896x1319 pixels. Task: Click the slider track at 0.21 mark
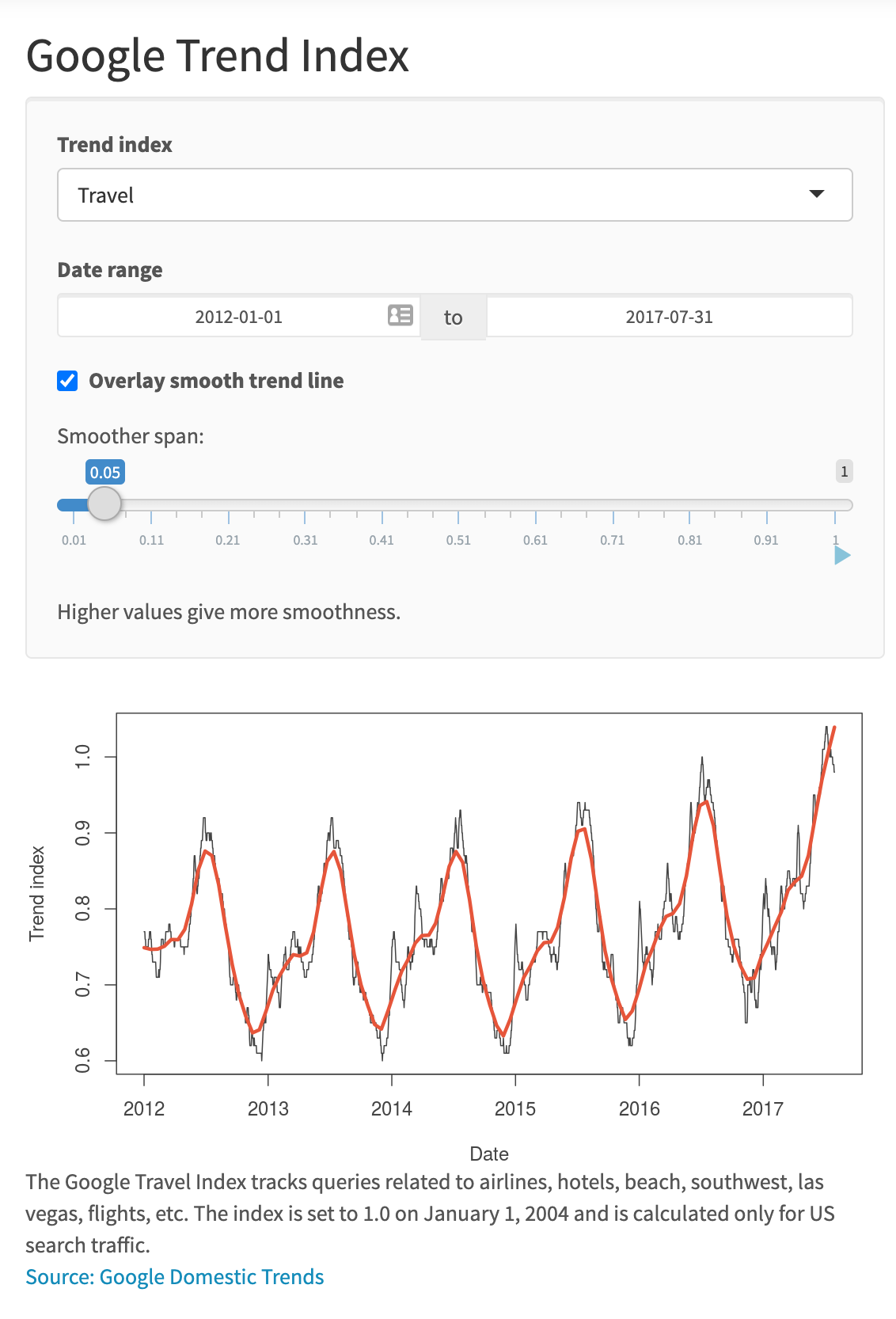tap(228, 505)
